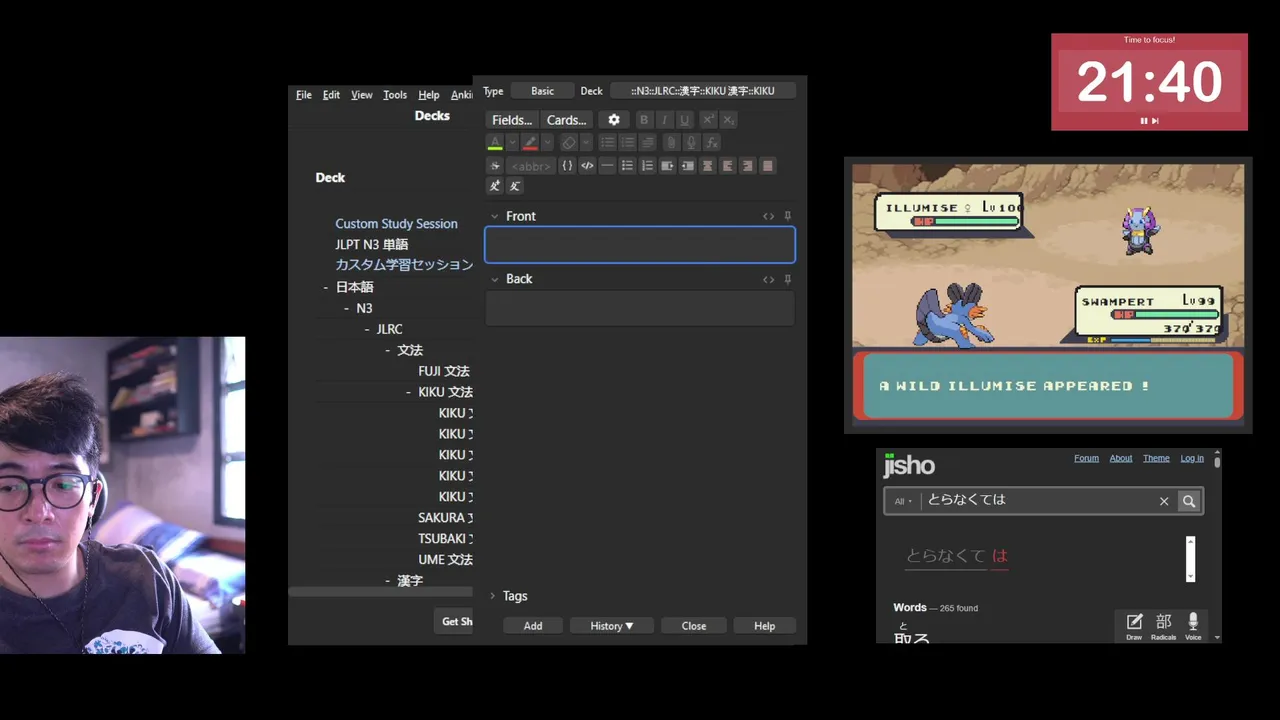
Task: Open the Custom Study Session deck
Action: pos(396,224)
